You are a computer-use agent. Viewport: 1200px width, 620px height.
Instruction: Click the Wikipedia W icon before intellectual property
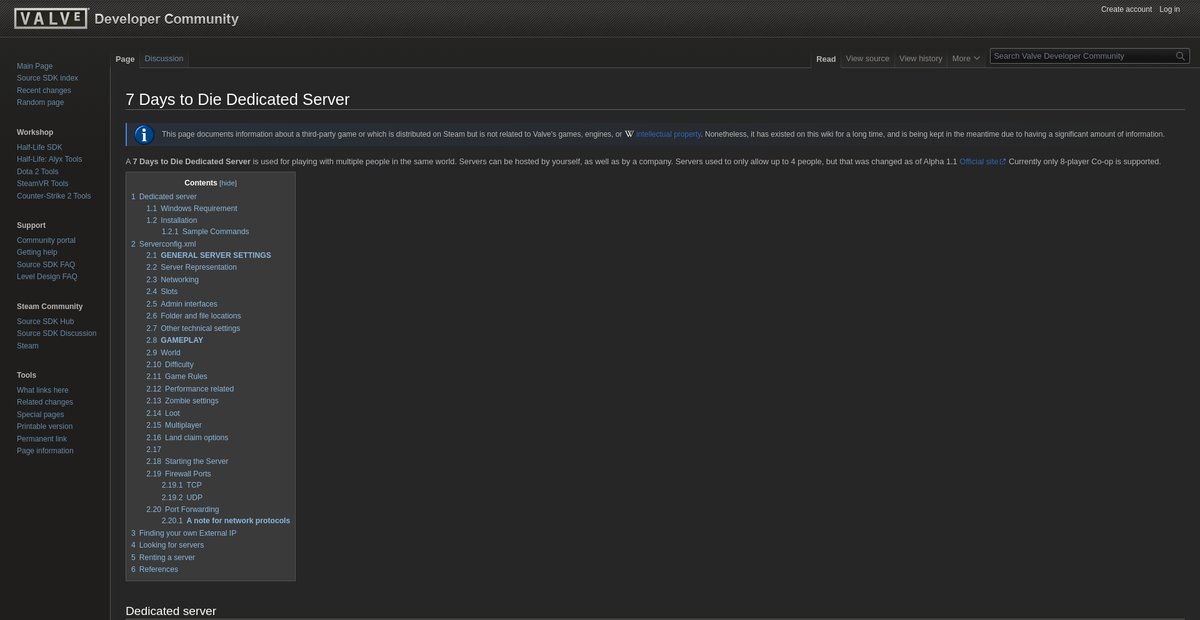(x=629, y=134)
